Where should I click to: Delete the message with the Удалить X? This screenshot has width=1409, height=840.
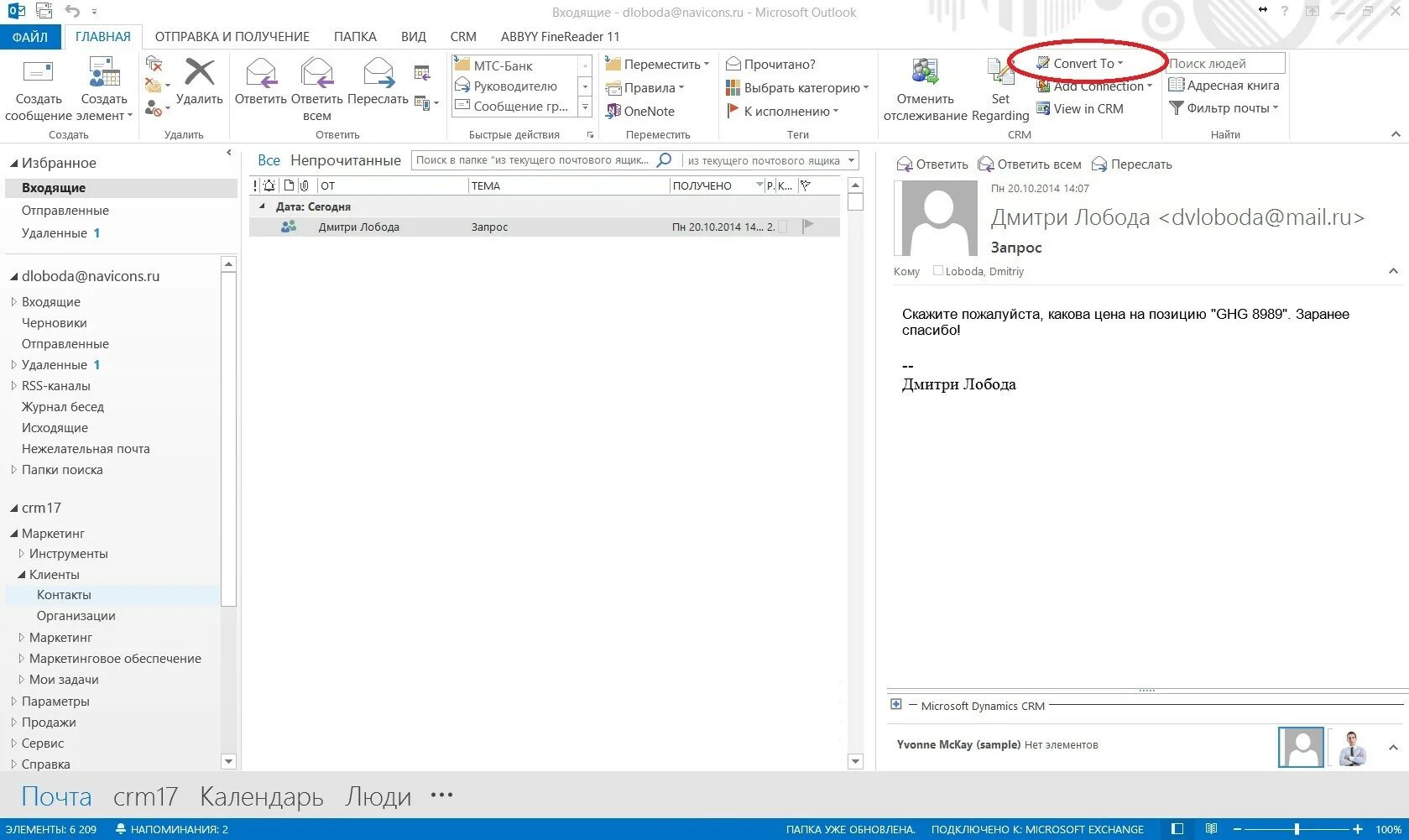pyautogui.click(x=199, y=73)
